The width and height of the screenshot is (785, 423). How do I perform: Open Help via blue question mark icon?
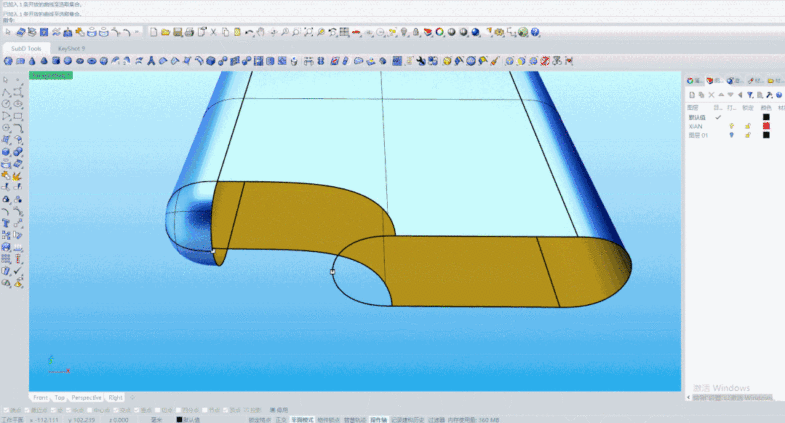(x=535, y=33)
